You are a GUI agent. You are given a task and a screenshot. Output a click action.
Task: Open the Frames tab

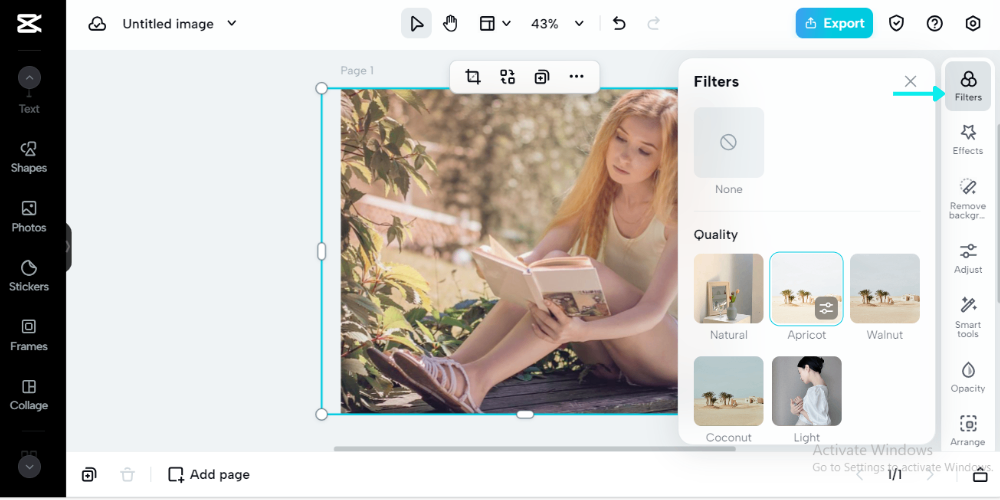coord(29,334)
